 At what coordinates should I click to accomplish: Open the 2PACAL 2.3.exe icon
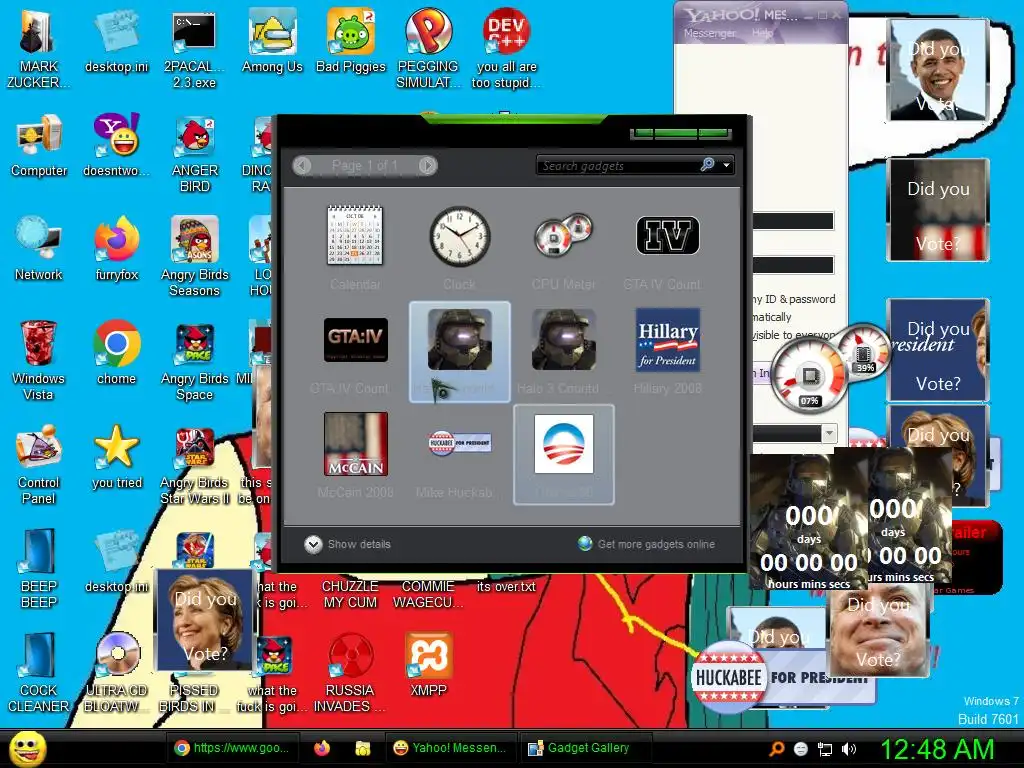coord(194,48)
